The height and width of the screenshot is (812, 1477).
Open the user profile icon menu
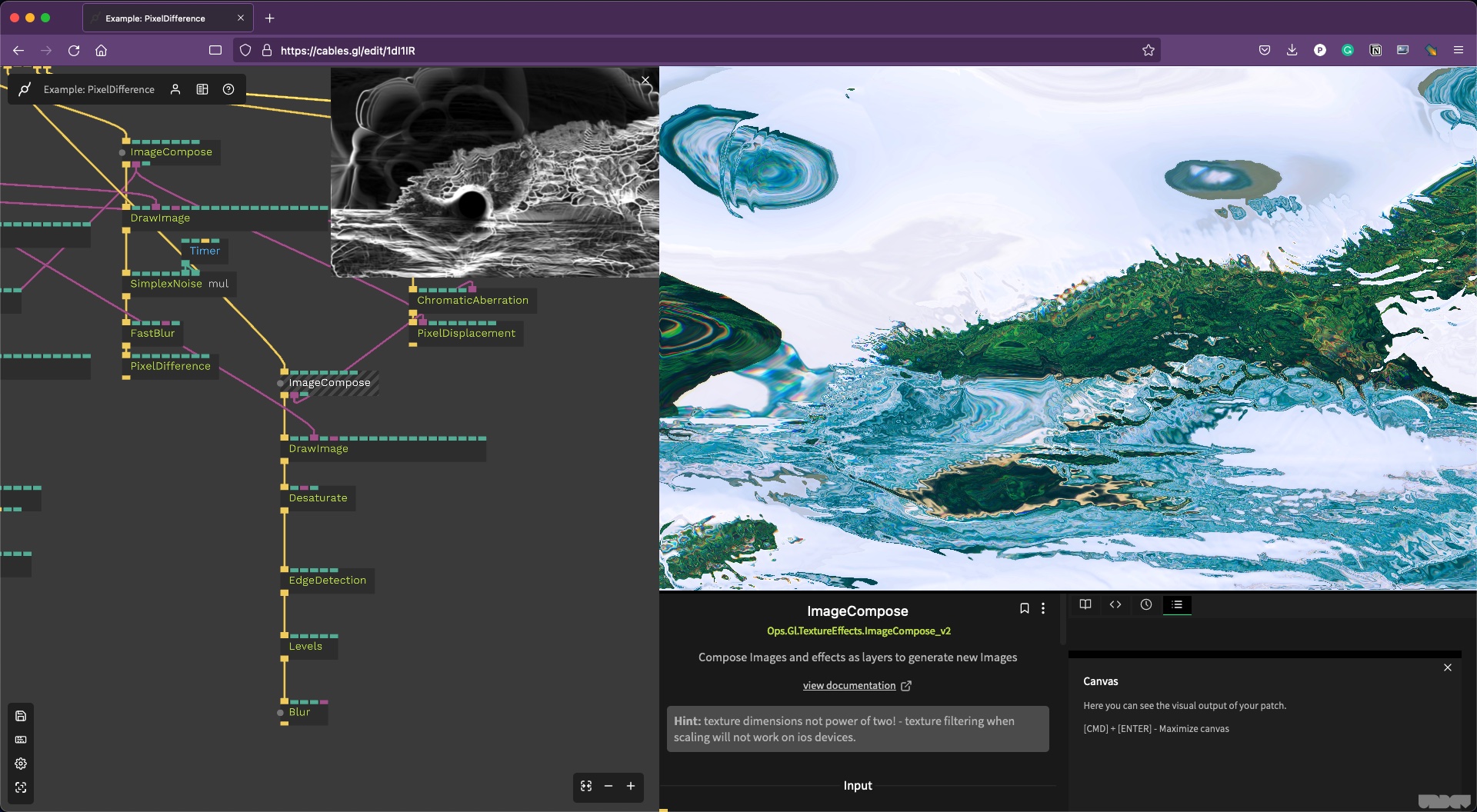point(175,89)
